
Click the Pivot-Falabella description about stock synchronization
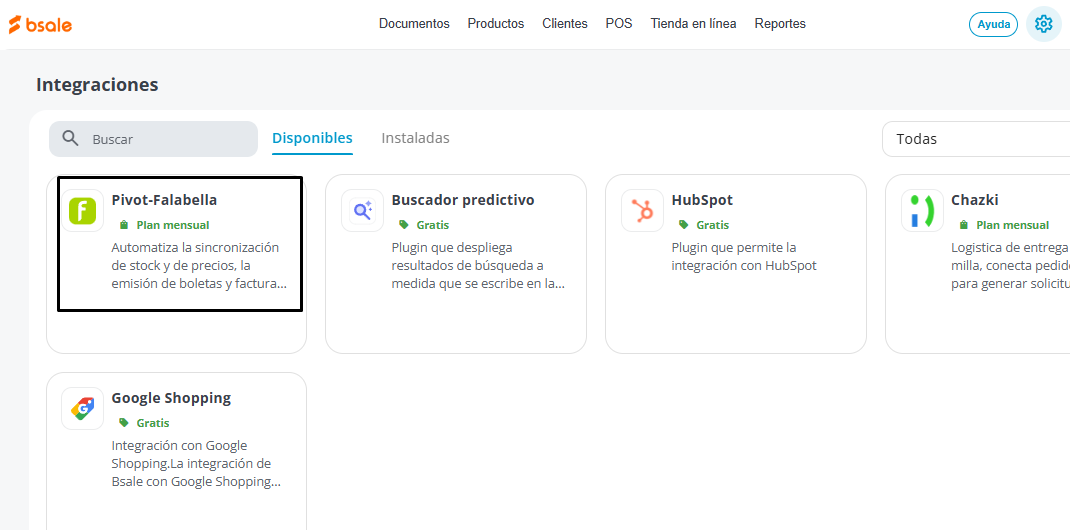pyautogui.click(x=199, y=265)
